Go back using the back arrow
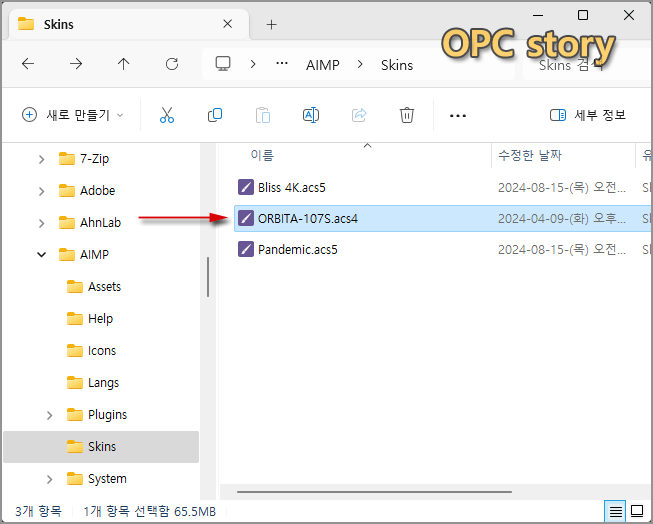653x524 pixels. tap(28, 64)
